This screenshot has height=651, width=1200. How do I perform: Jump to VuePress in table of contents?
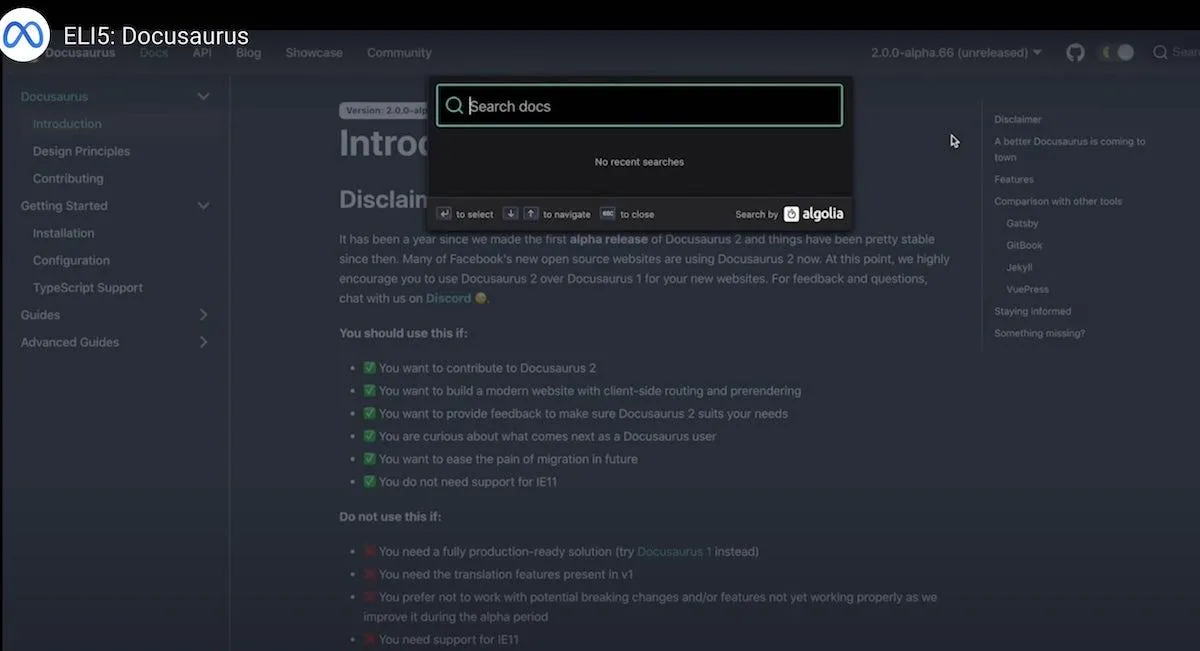click(x=1027, y=290)
